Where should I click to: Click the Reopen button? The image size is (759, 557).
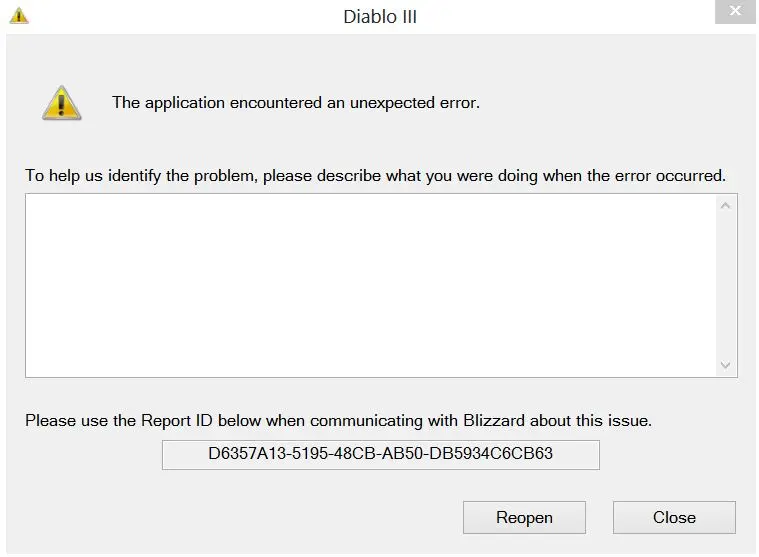coord(524,517)
